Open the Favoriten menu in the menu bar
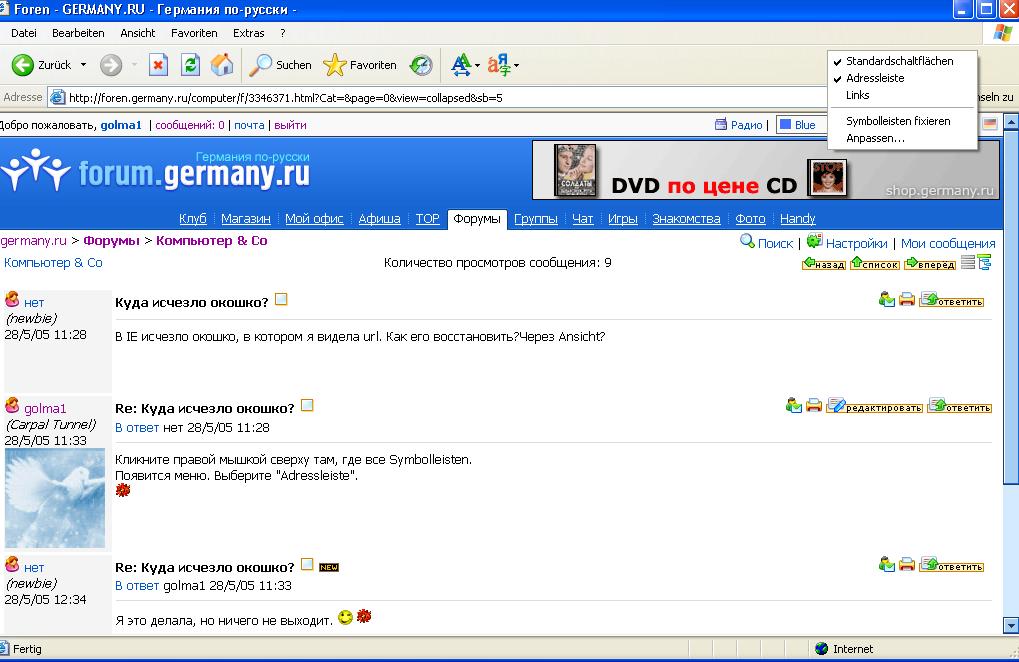This screenshot has height=662, width=1019. [x=194, y=33]
